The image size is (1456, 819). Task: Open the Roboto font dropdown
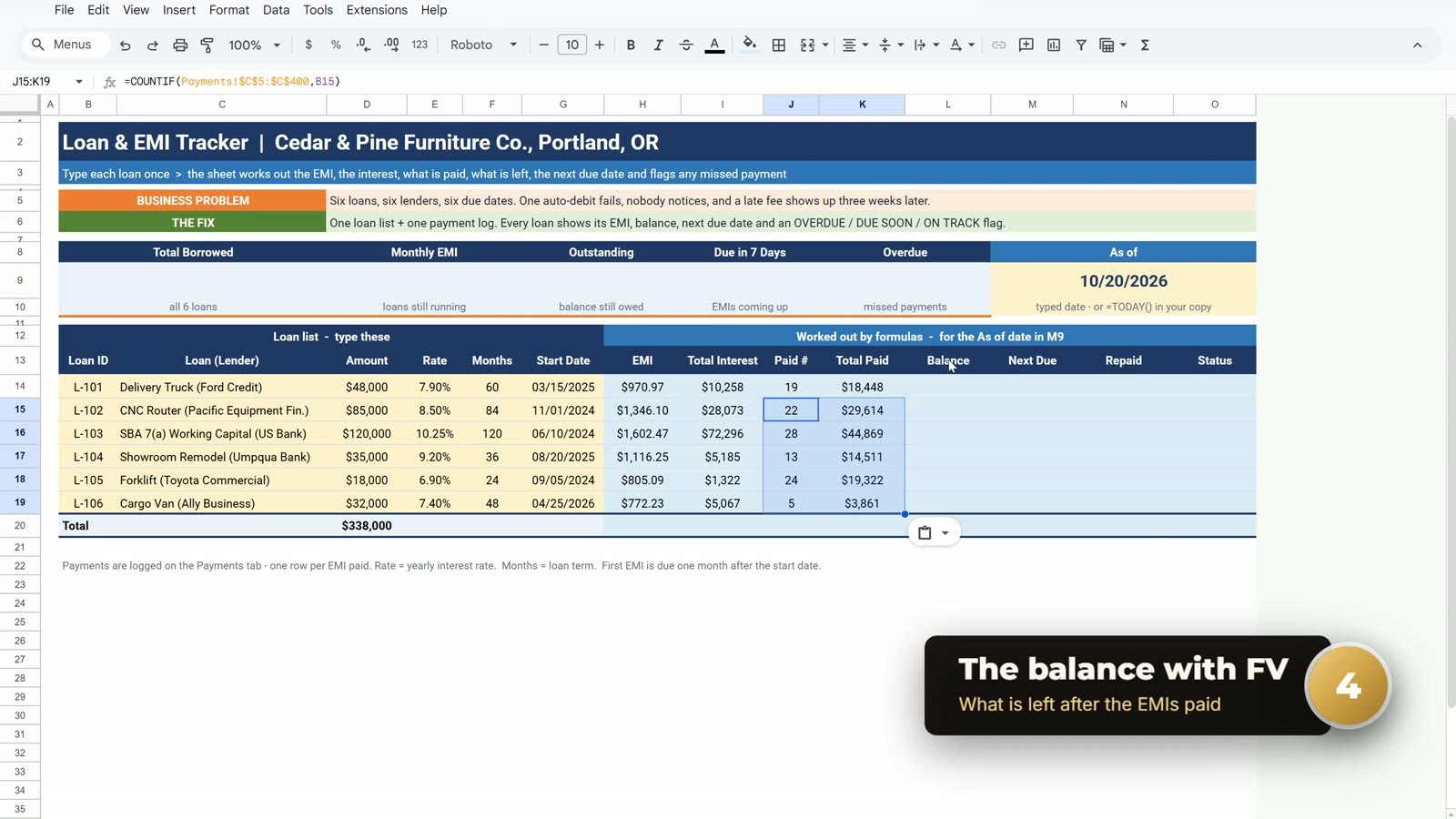(x=483, y=45)
